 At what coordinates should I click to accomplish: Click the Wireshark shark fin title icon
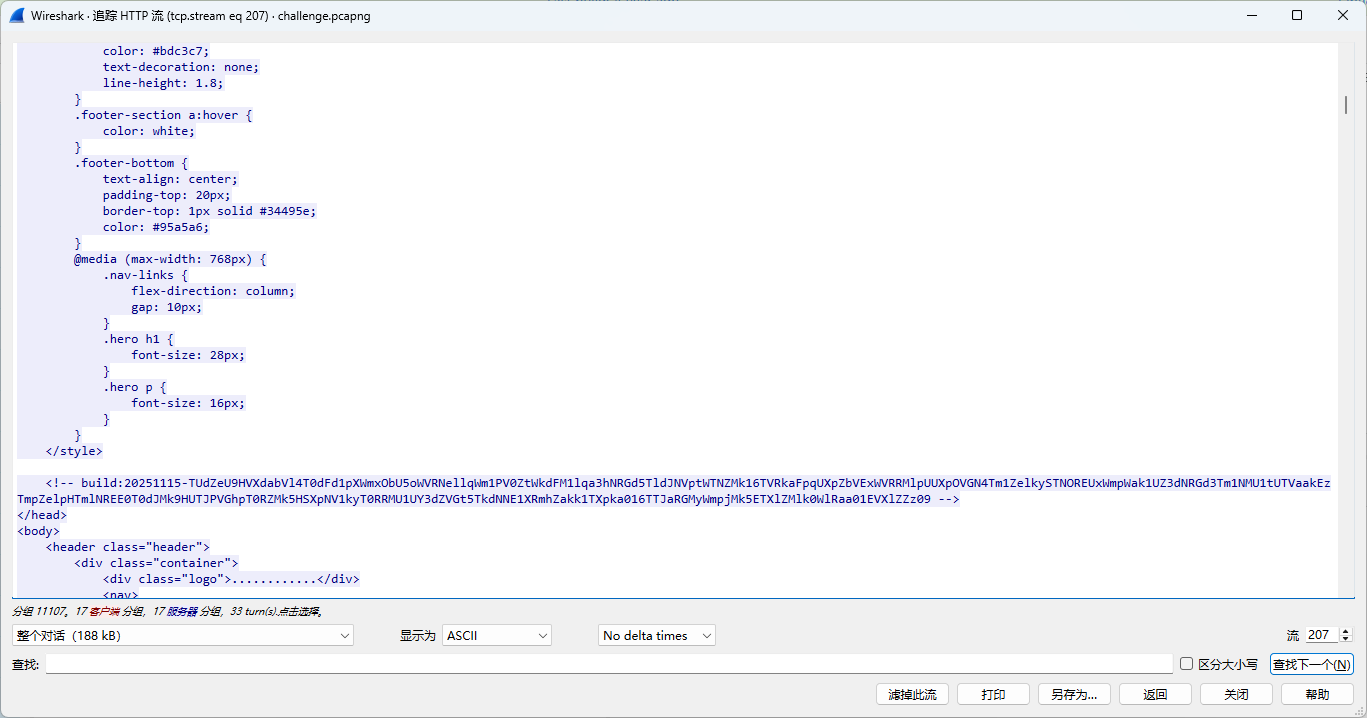point(16,16)
